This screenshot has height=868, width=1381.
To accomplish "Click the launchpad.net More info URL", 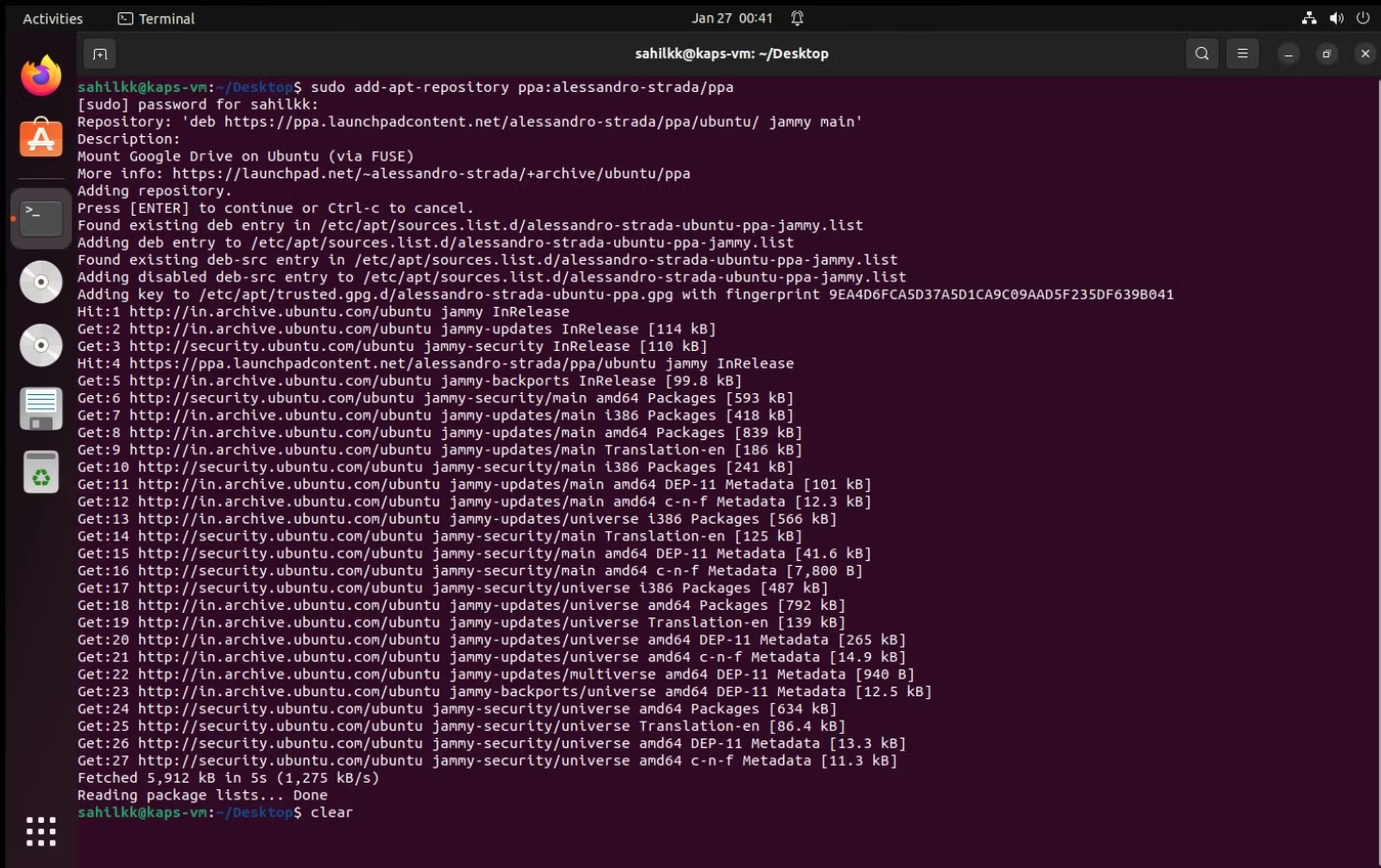I will [x=431, y=174].
